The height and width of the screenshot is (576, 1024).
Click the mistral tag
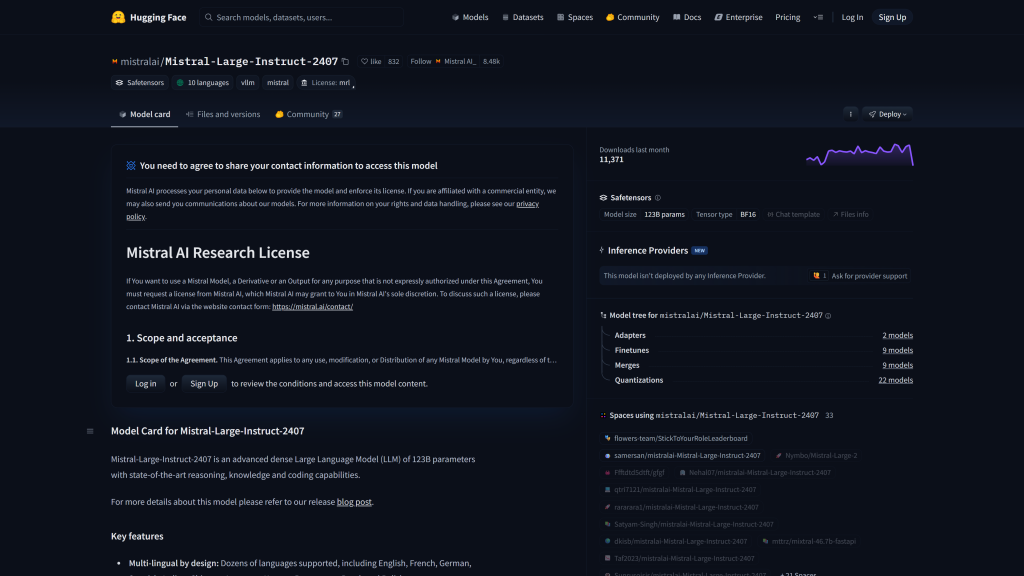[278, 83]
